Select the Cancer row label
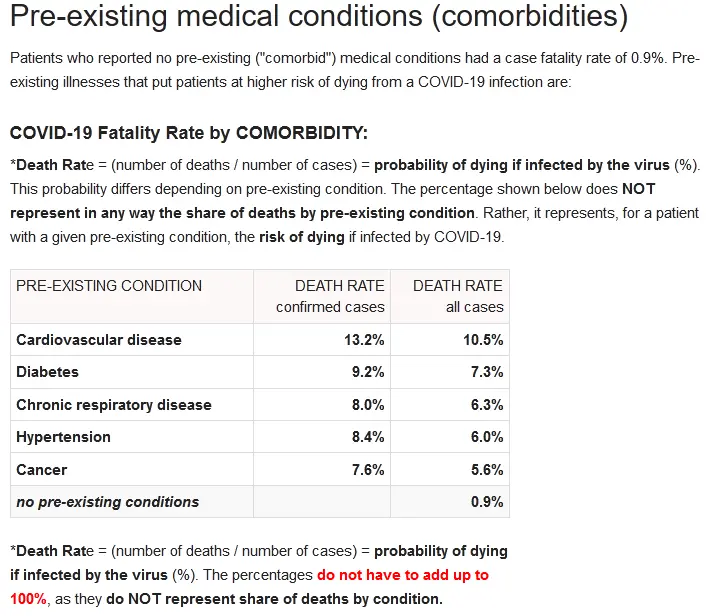714x616 pixels. click(41, 469)
